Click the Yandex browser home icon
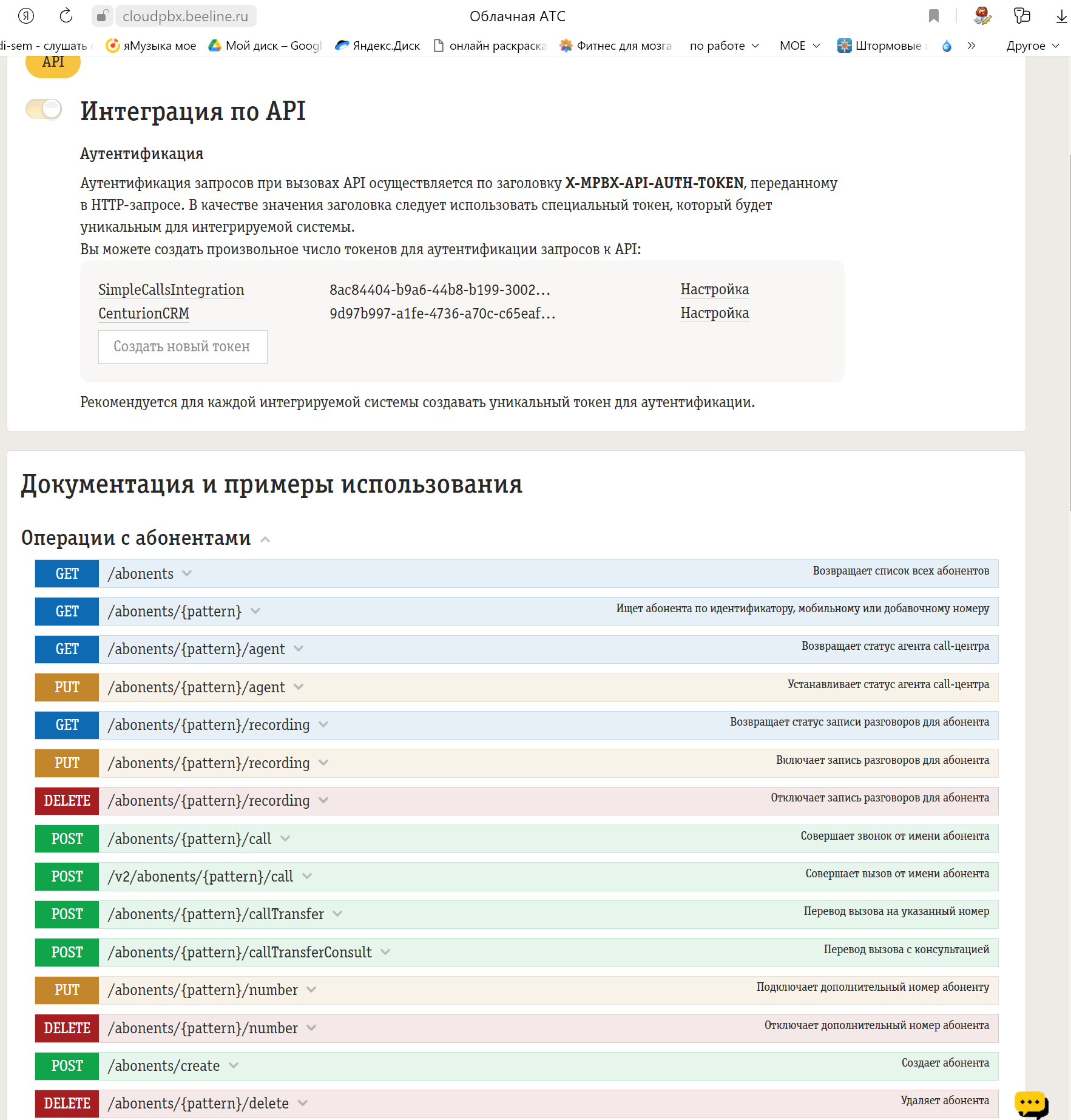Image resolution: width=1071 pixels, height=1120 pixels. click(x=26, y=16)
